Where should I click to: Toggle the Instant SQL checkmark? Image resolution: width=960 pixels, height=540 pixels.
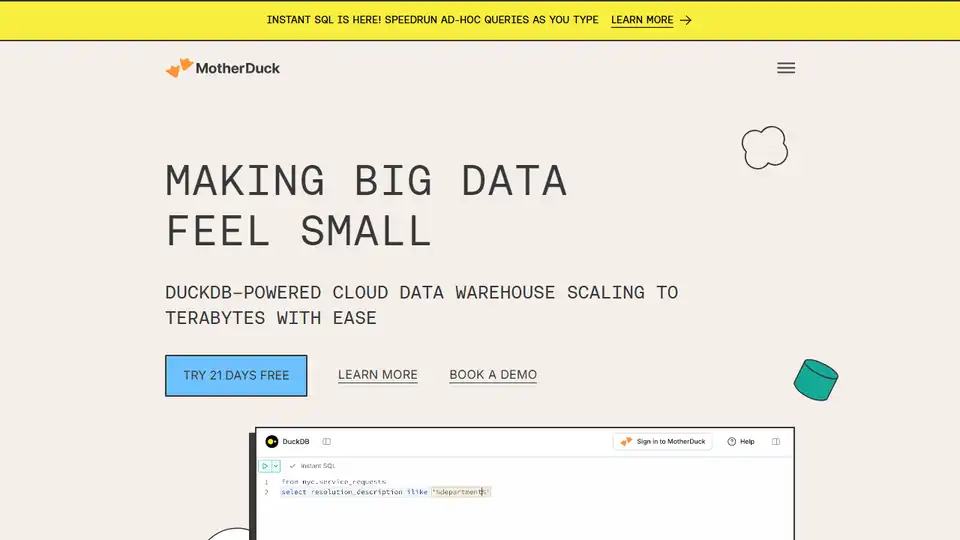click(293, 466)
